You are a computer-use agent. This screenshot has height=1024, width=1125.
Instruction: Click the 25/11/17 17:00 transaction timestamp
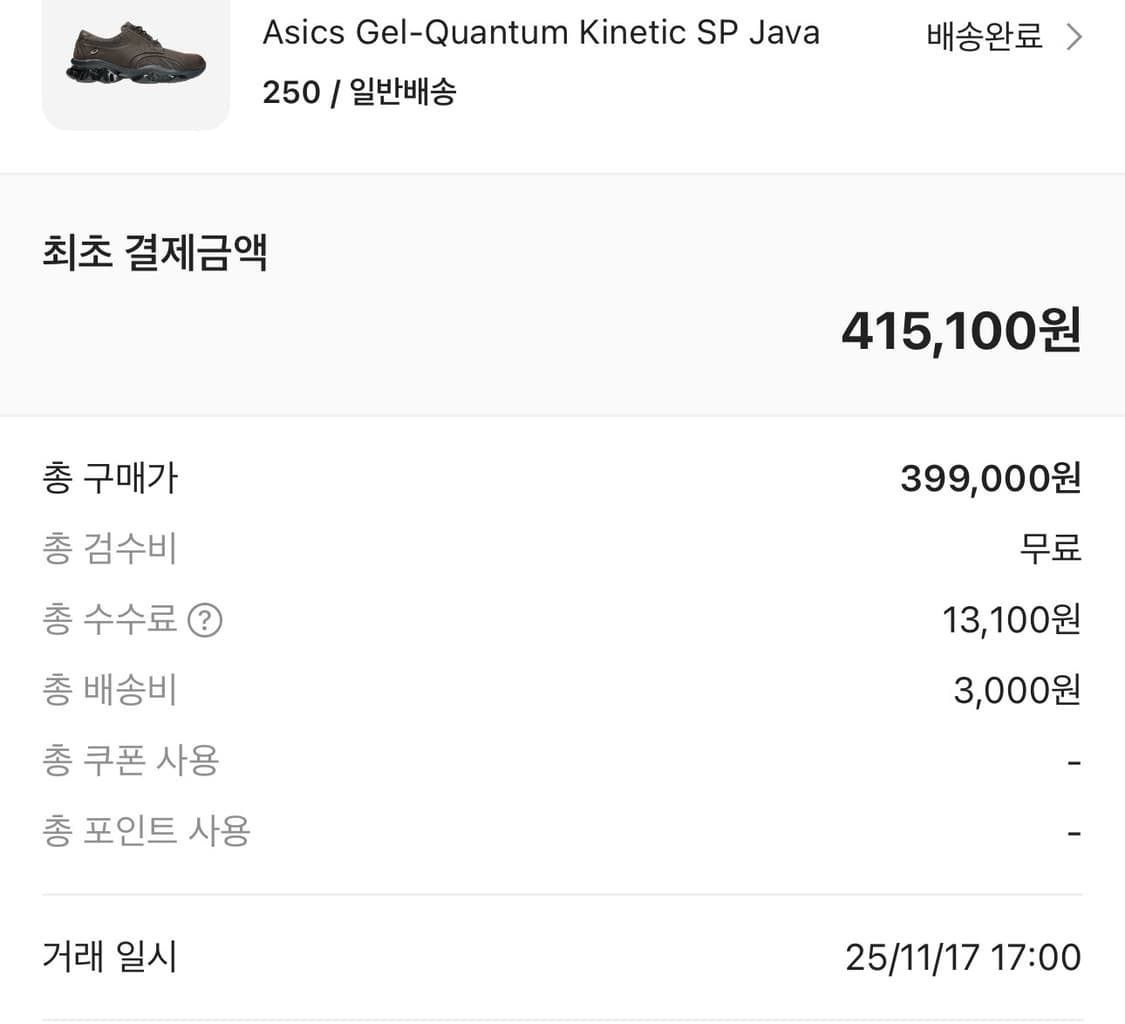(962, 957)
